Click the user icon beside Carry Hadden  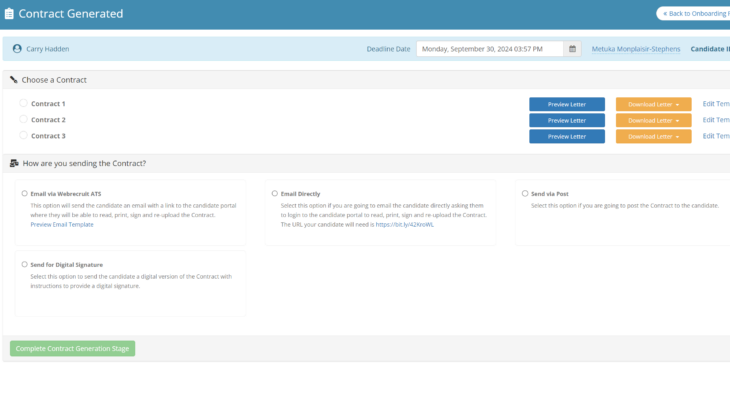tap(17, 48)
